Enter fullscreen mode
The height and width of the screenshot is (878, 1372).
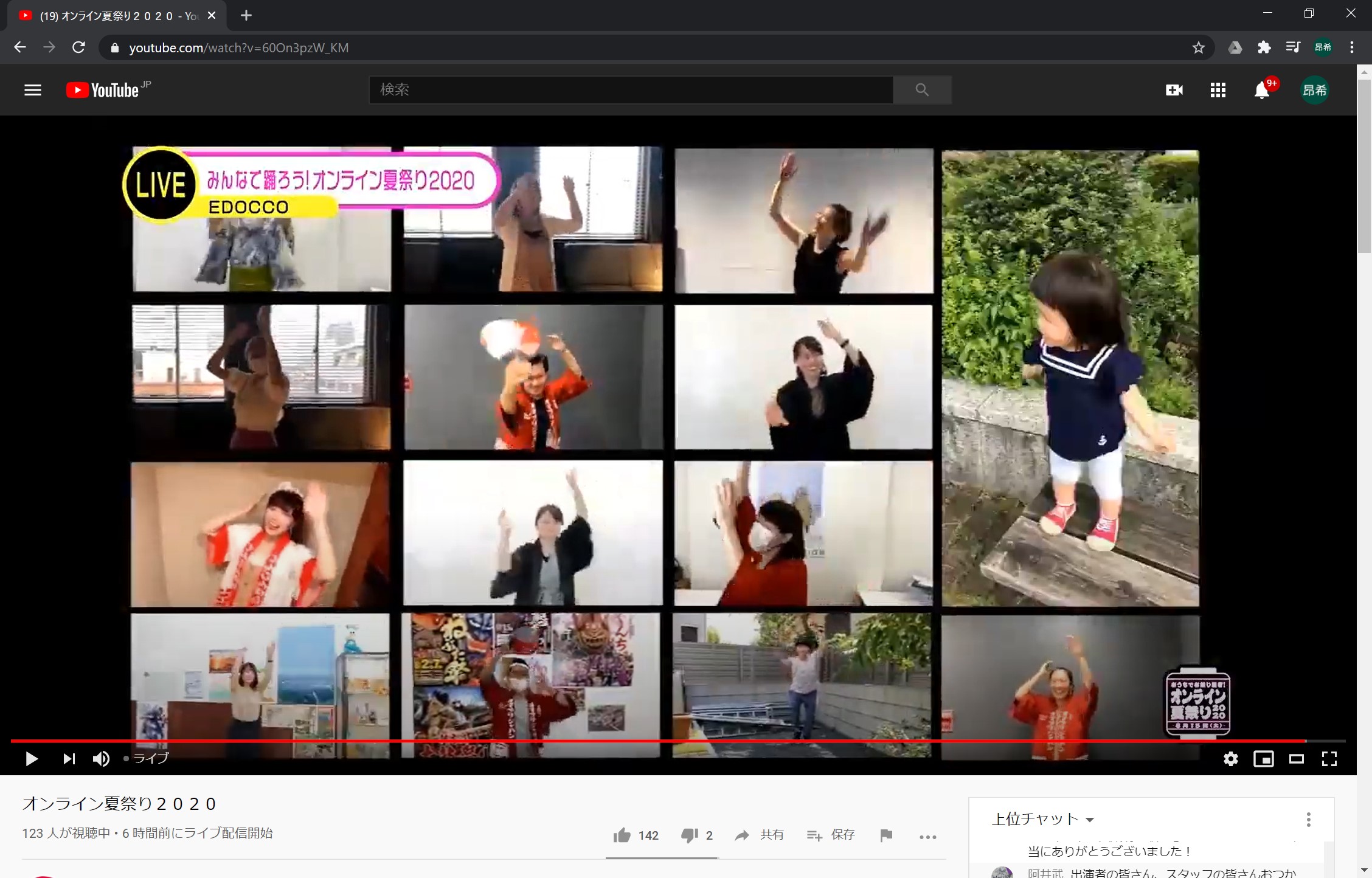coord(1329,758)
